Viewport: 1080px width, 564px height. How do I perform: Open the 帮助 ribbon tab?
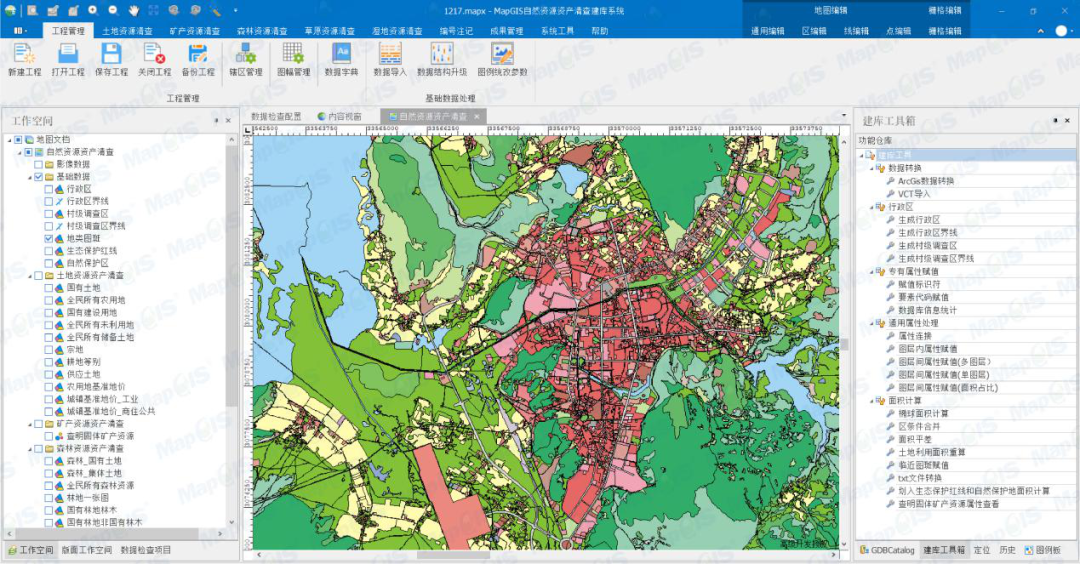point(599,31)
